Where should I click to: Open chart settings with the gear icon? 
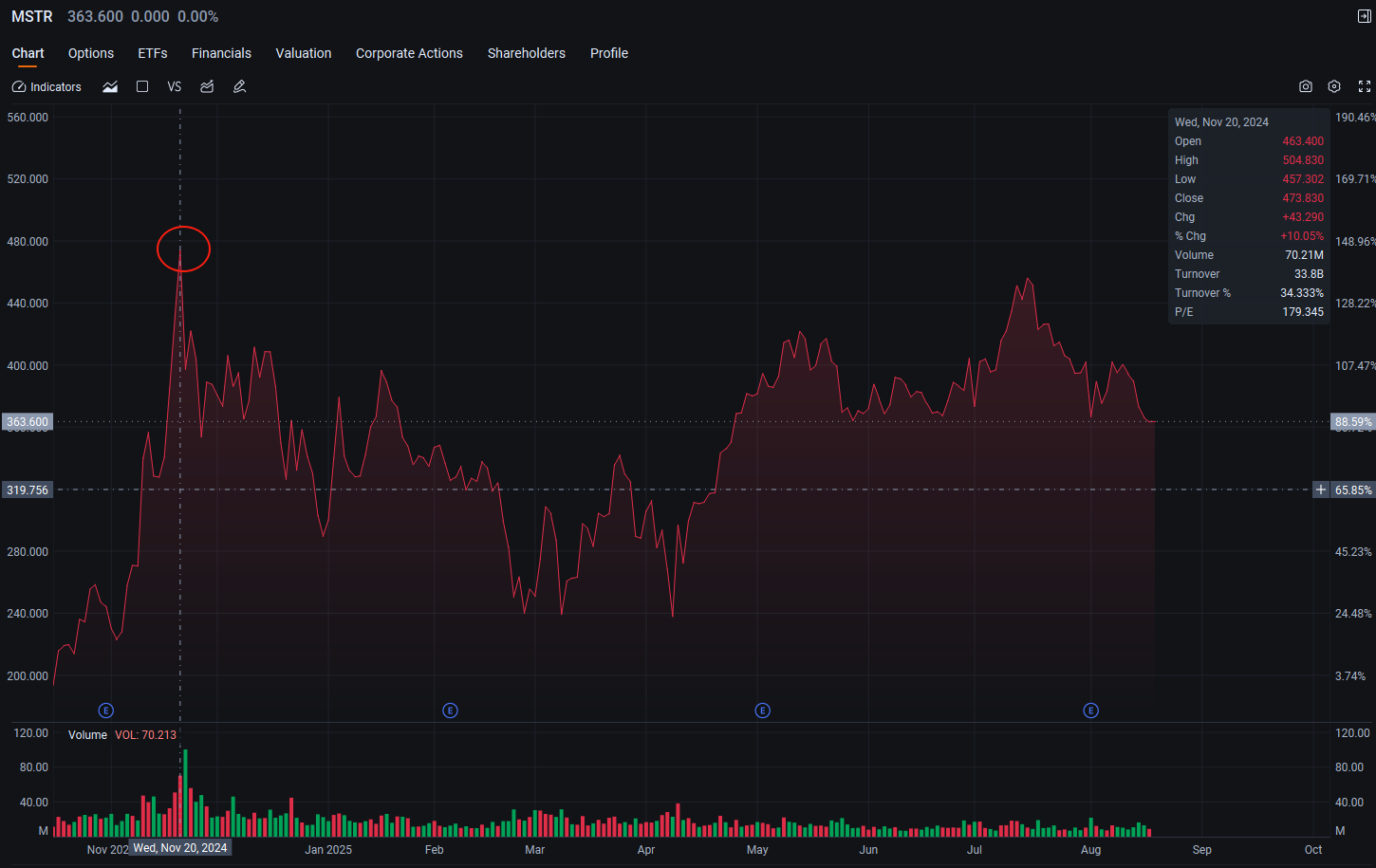click(x=1334, y=86)
